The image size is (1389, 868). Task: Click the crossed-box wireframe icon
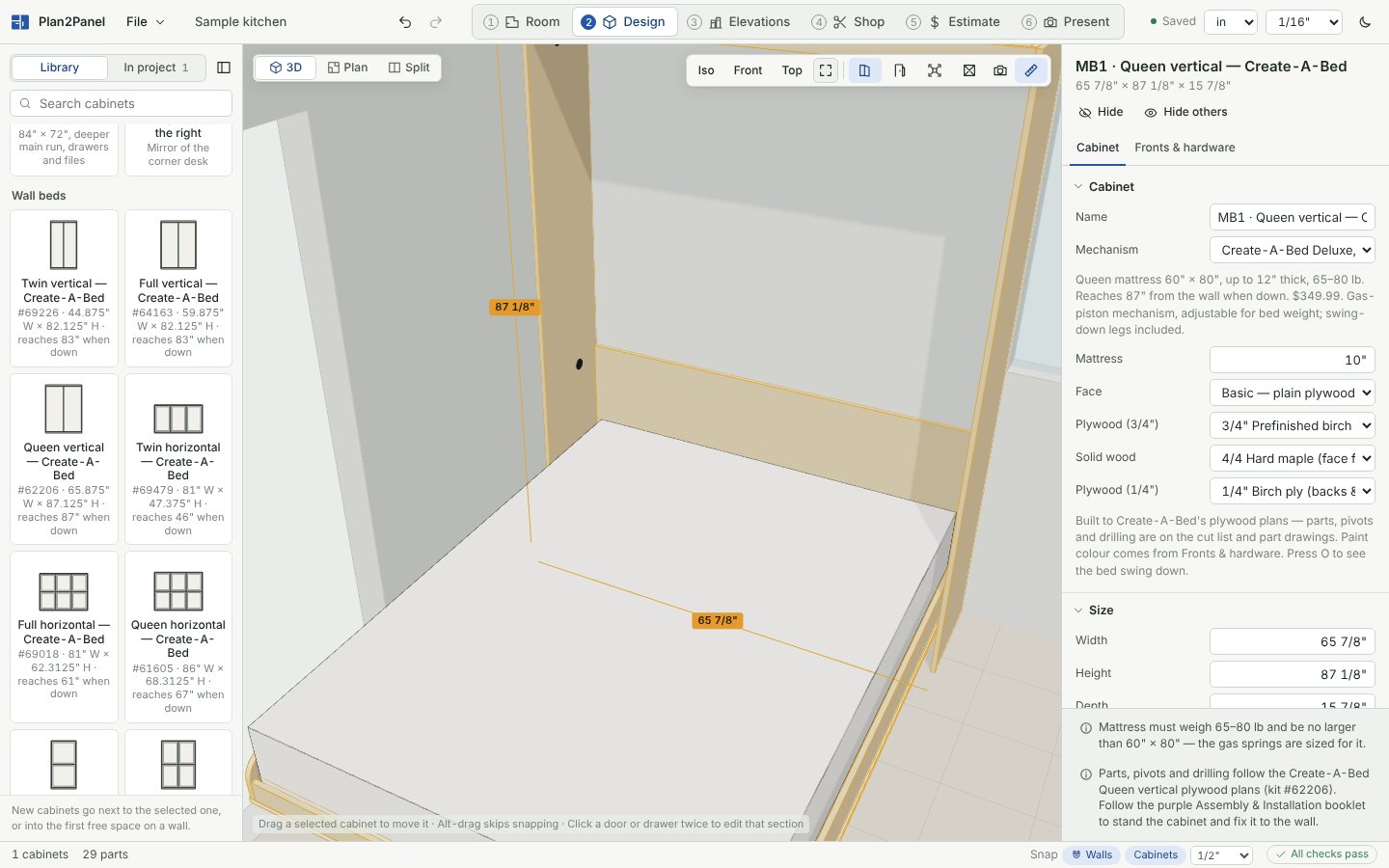[x=969, y=70]
